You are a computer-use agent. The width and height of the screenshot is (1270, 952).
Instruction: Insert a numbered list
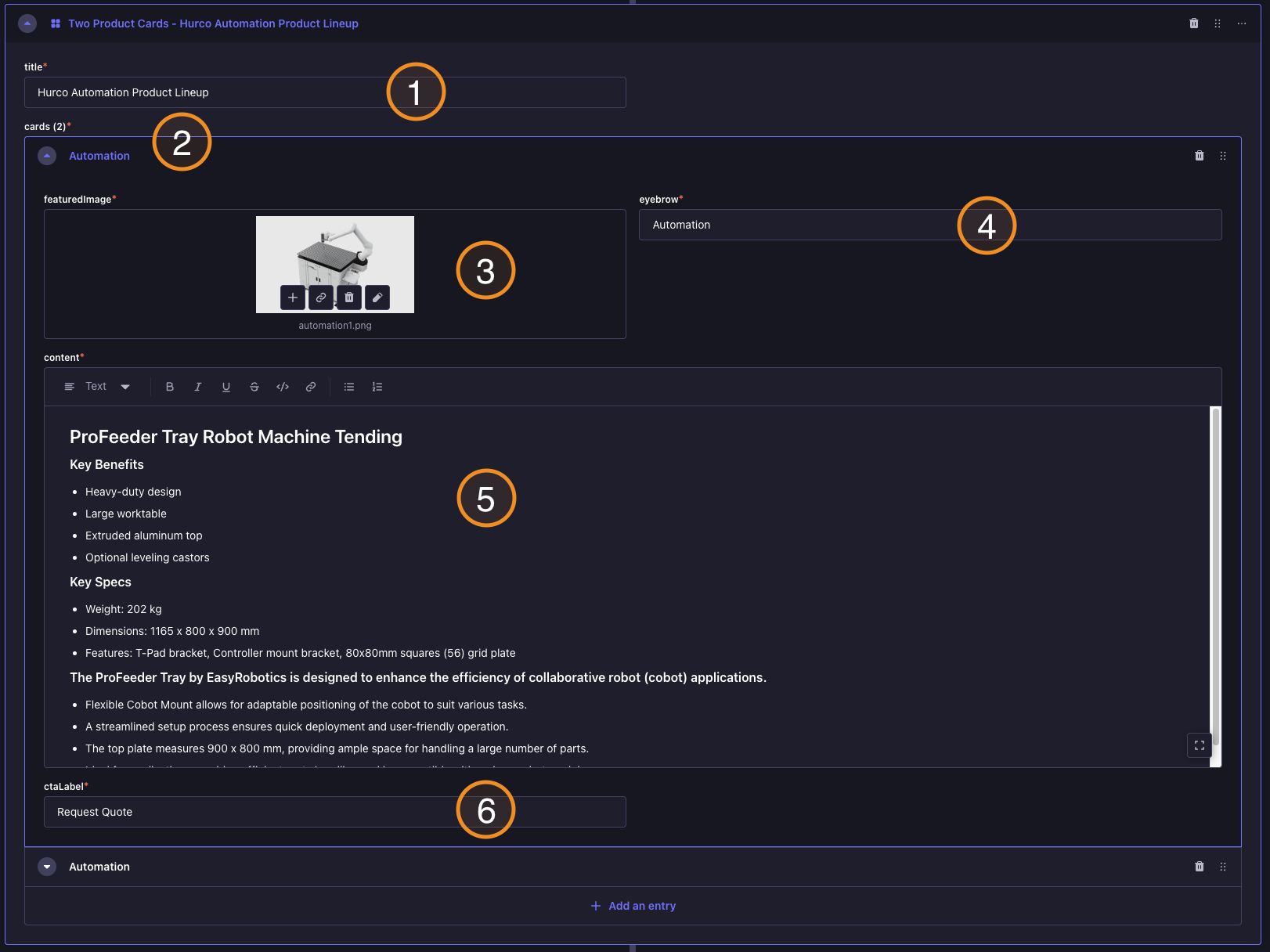coord(377,387)
